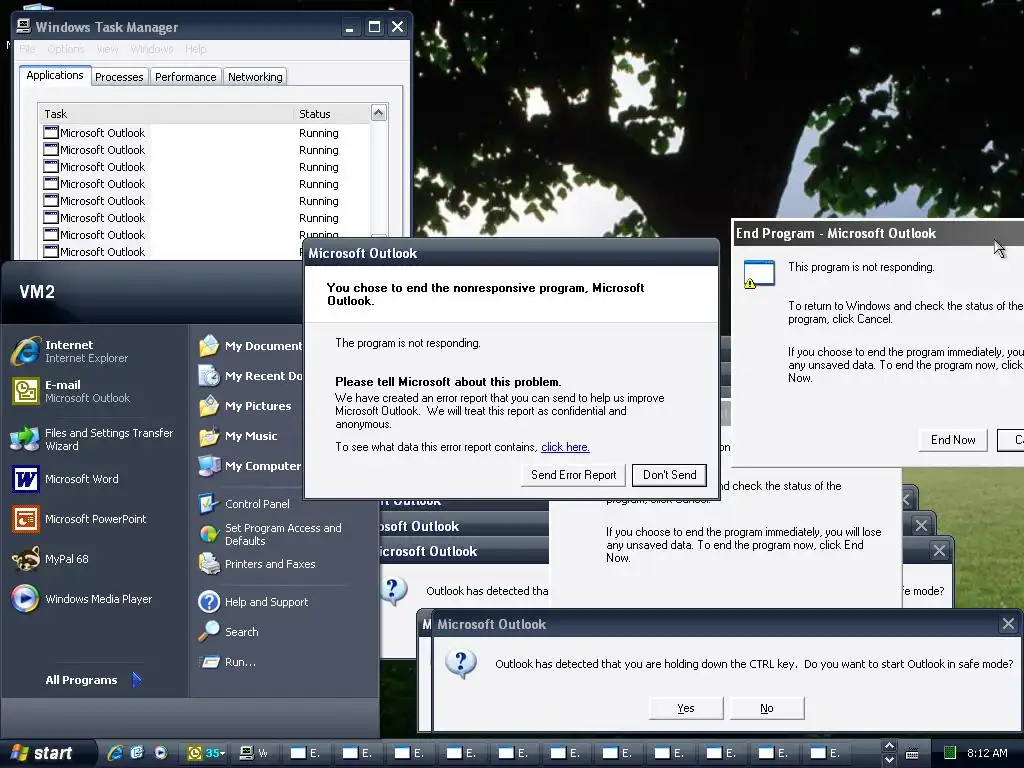Sort by Task column header
1024x768 pixels.
click(165, 114)
